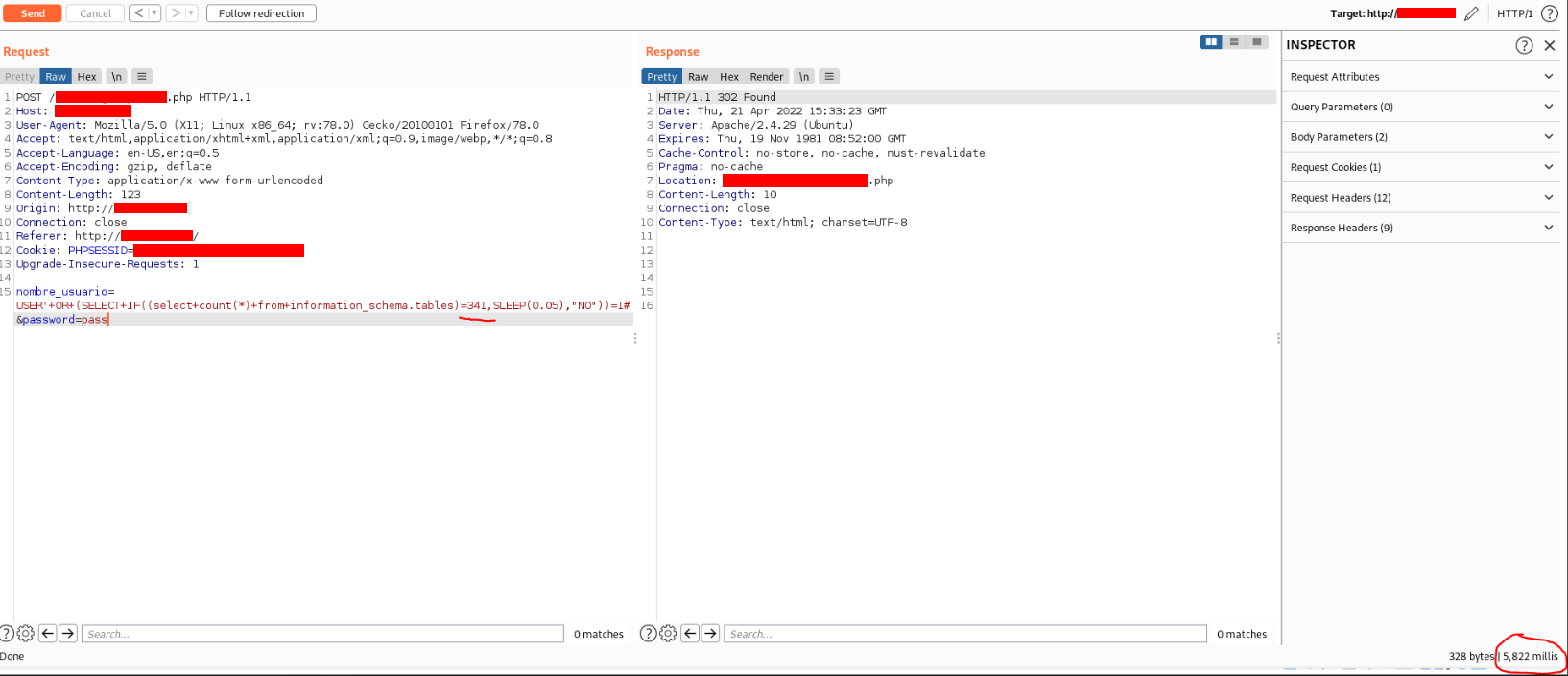Click the Response search input field
This screenshot has height=676, width=1568.
pos(965,634)
